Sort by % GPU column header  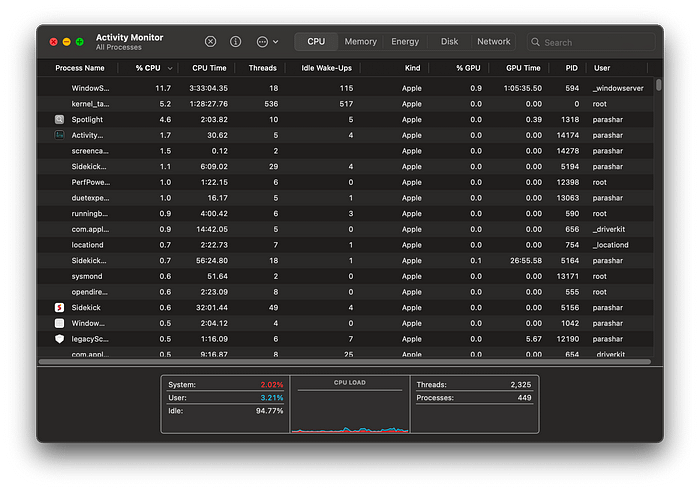468,68
